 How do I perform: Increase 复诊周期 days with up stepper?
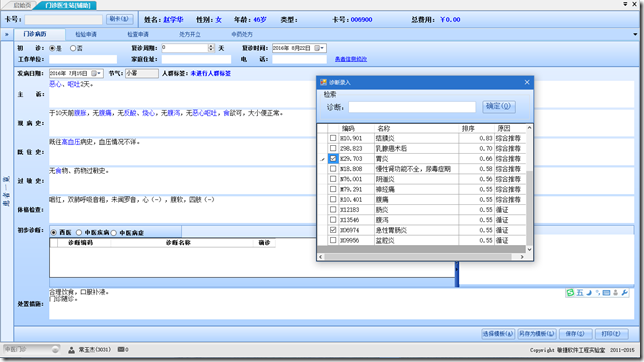211,46
